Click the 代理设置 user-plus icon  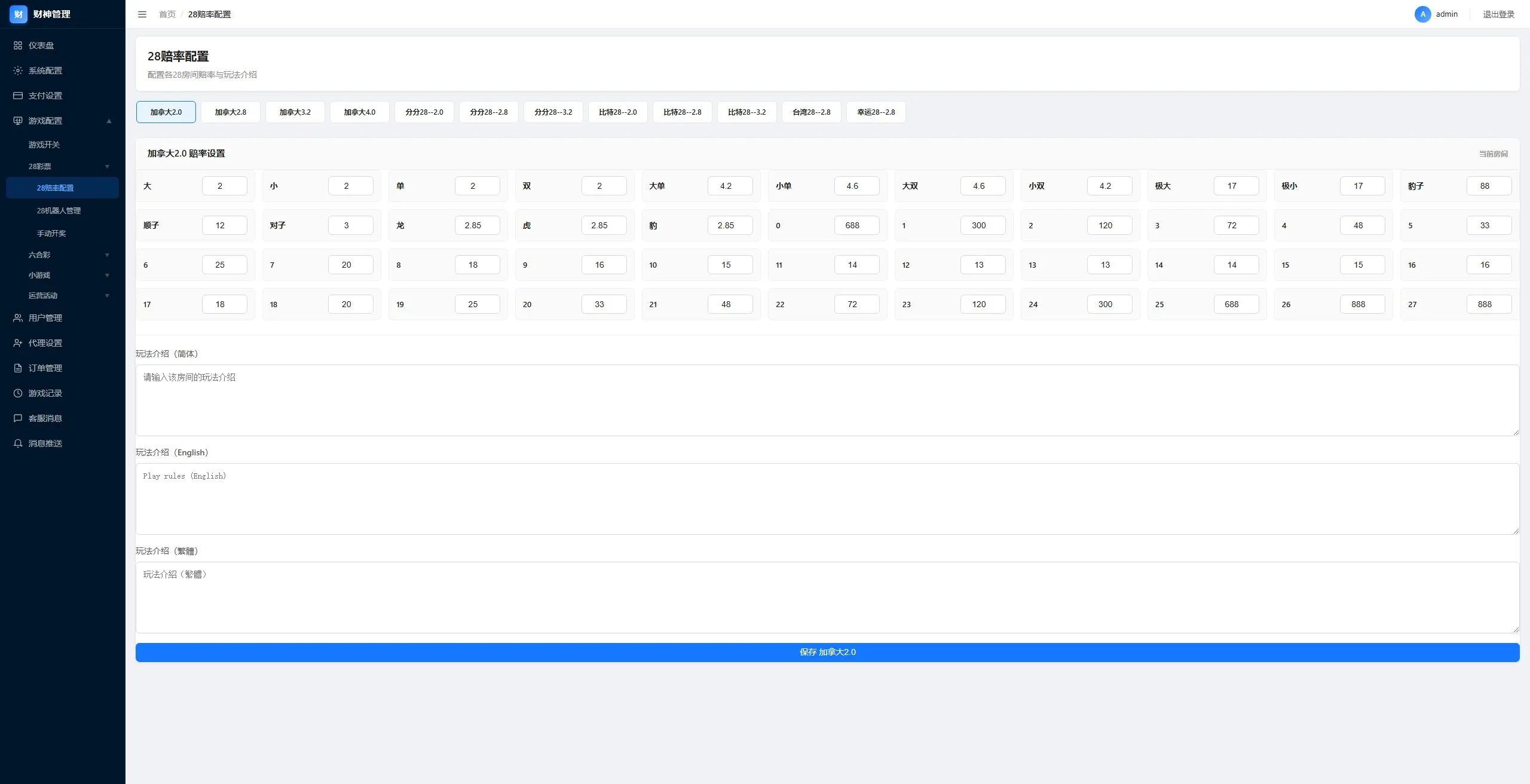point(18,343)
